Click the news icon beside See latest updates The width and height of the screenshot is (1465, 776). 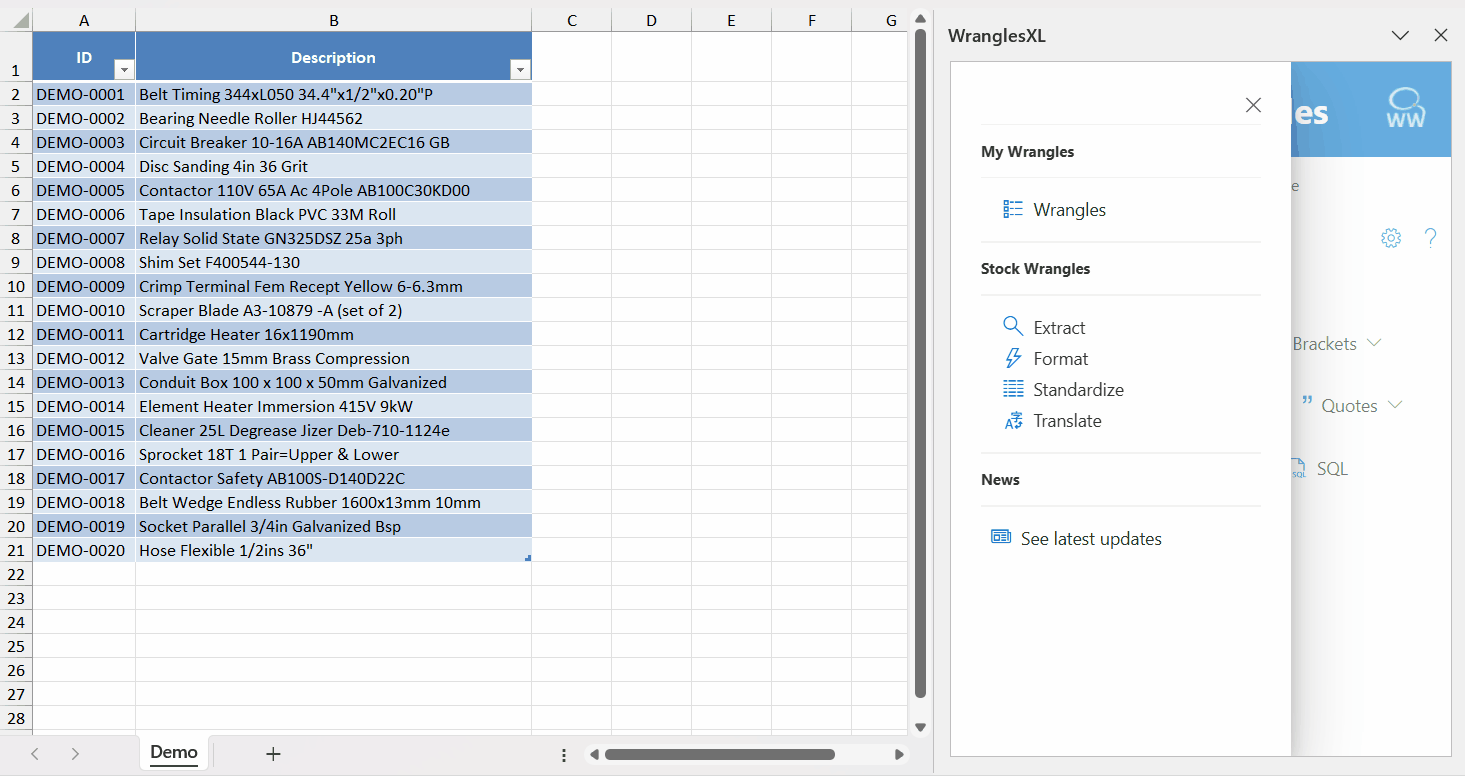(x=1001, y=537)
